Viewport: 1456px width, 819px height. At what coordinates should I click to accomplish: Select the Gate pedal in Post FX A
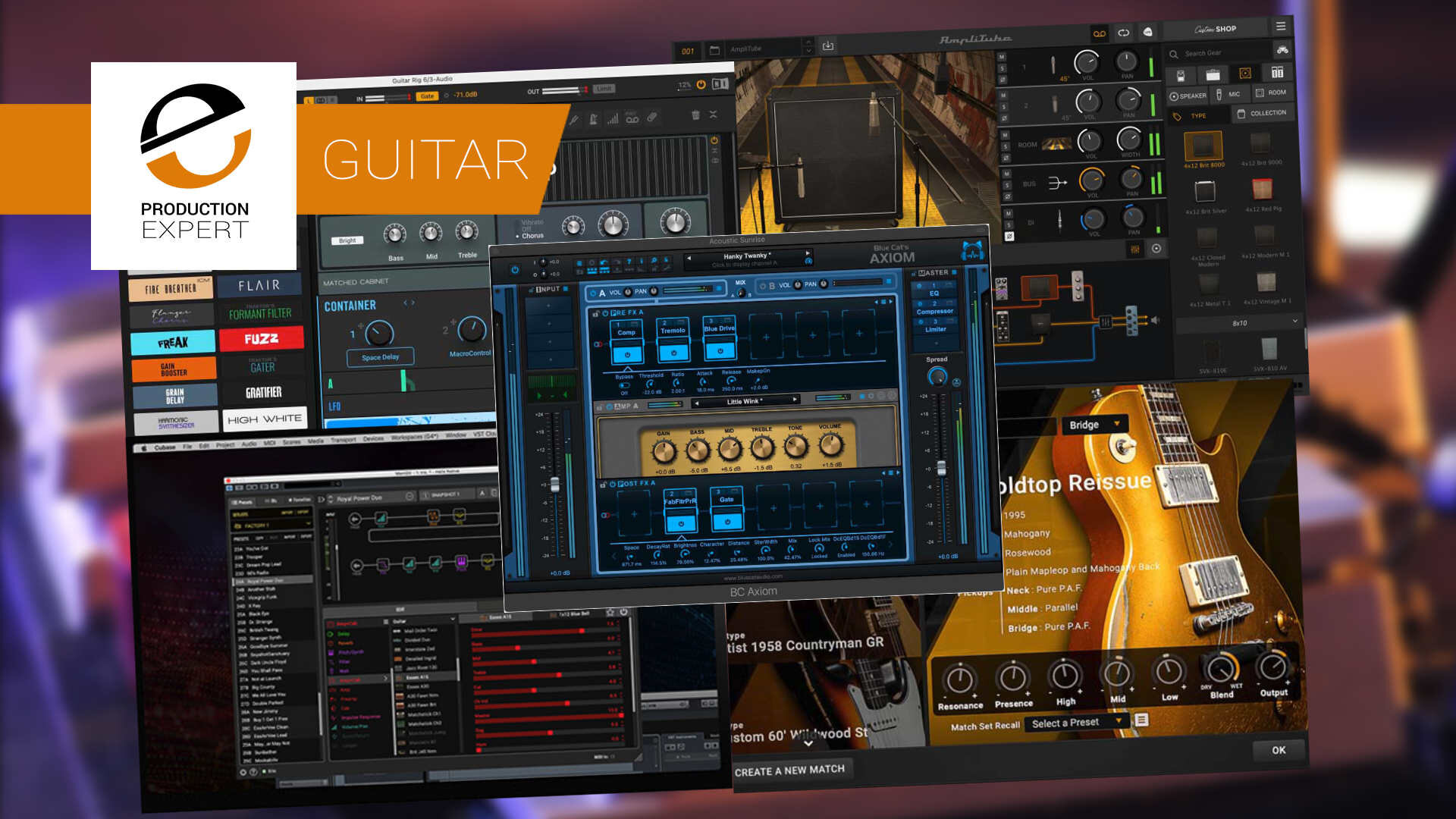pyautogui.click(x=726, y=509)
